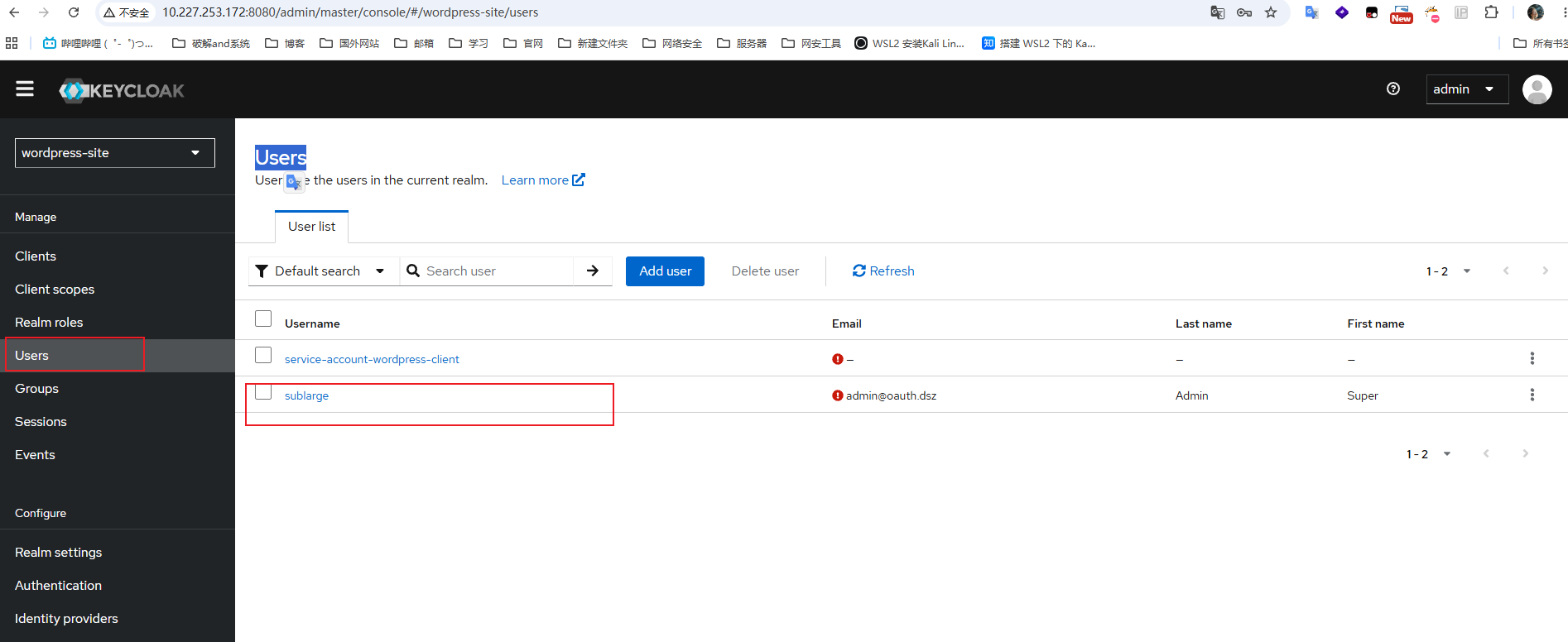
Task: Bookmark this page with the star icon
Action: 1271,12
